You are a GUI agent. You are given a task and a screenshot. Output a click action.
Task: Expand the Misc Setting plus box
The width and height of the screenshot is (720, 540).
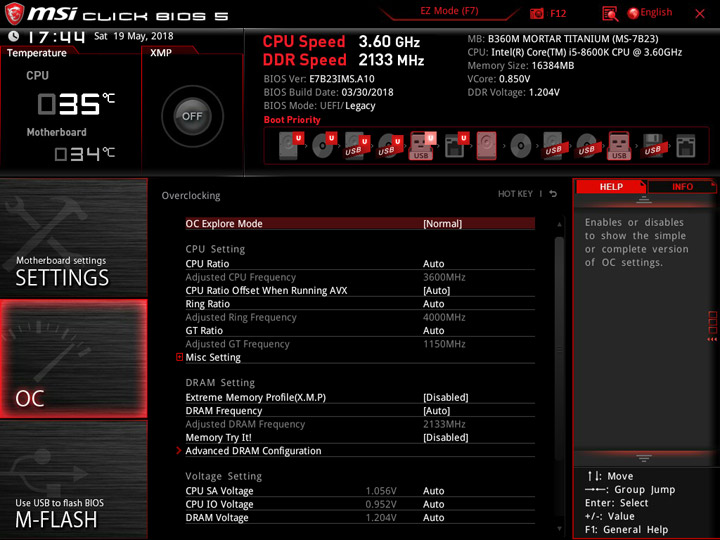pyautogui.click(x=180, y=357)
